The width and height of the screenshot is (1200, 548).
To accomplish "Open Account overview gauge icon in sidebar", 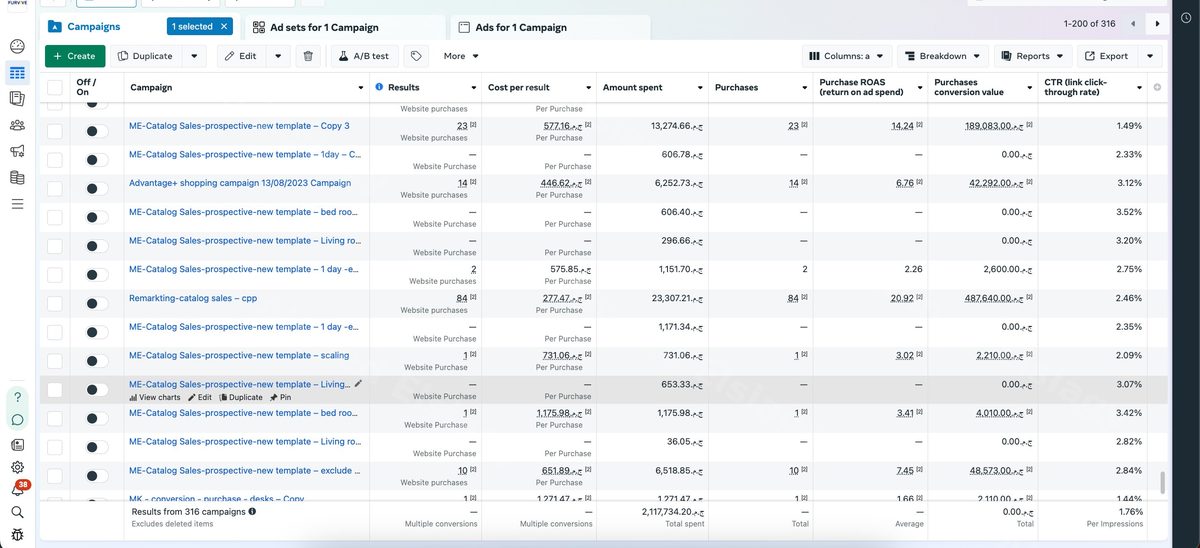I will pyautogui.click(x=17, y=46).
